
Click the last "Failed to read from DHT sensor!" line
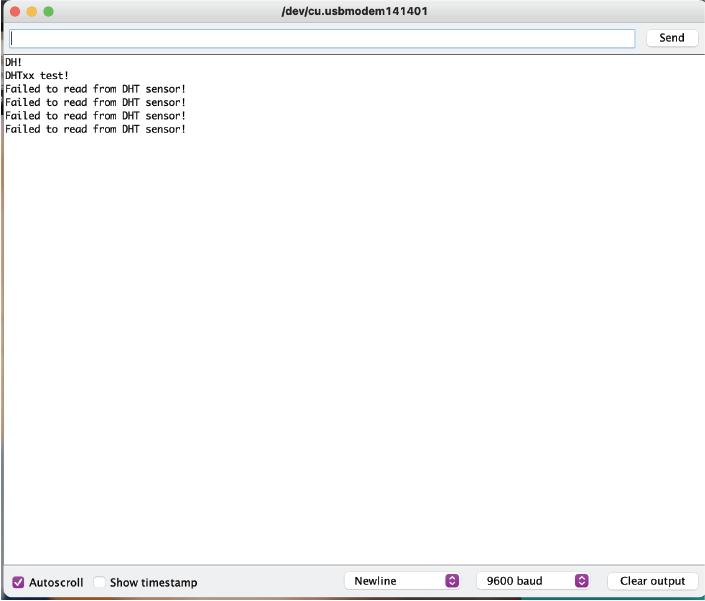95,129
